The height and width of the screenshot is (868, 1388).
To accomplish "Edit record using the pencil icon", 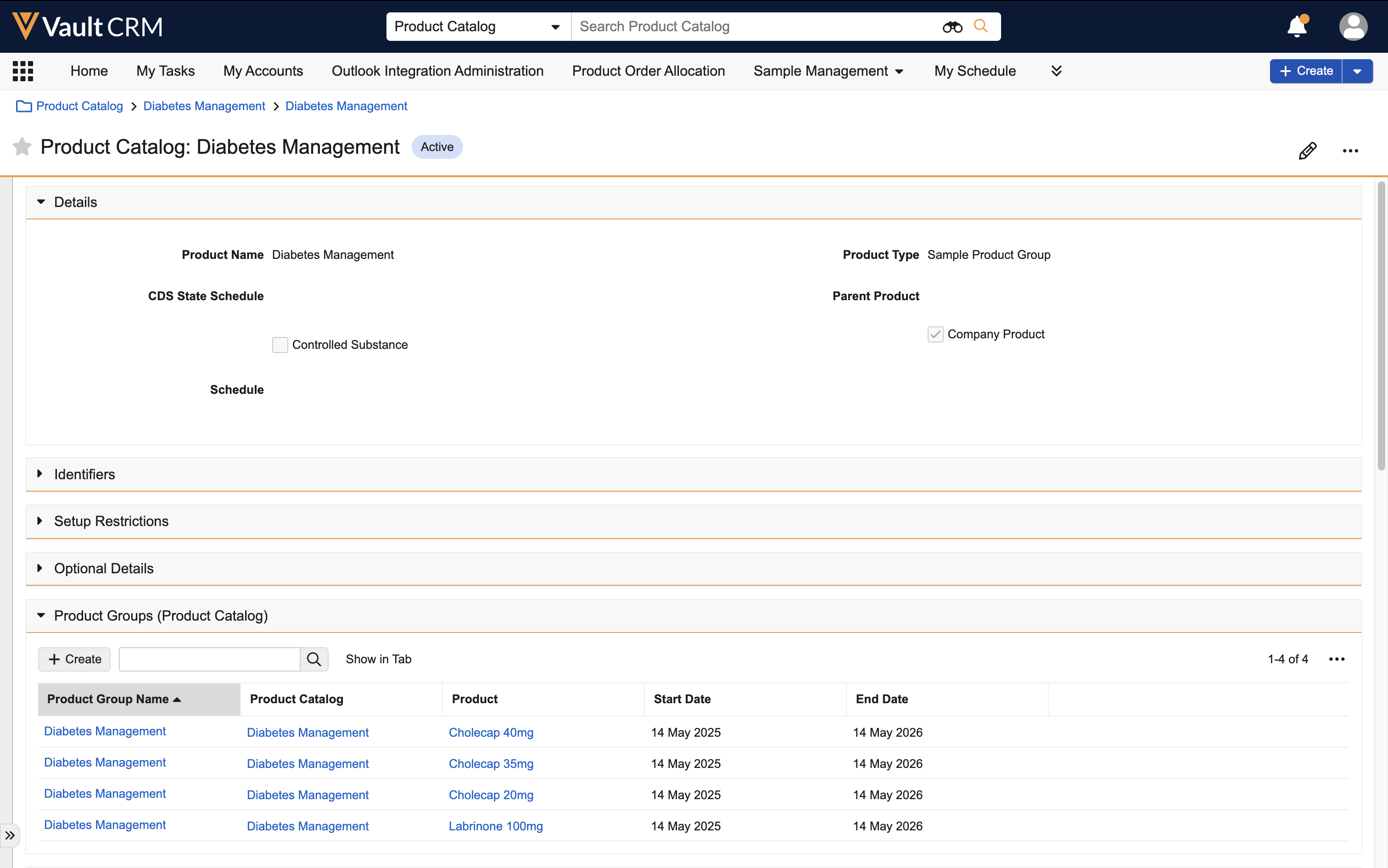I will point(1307,151).
